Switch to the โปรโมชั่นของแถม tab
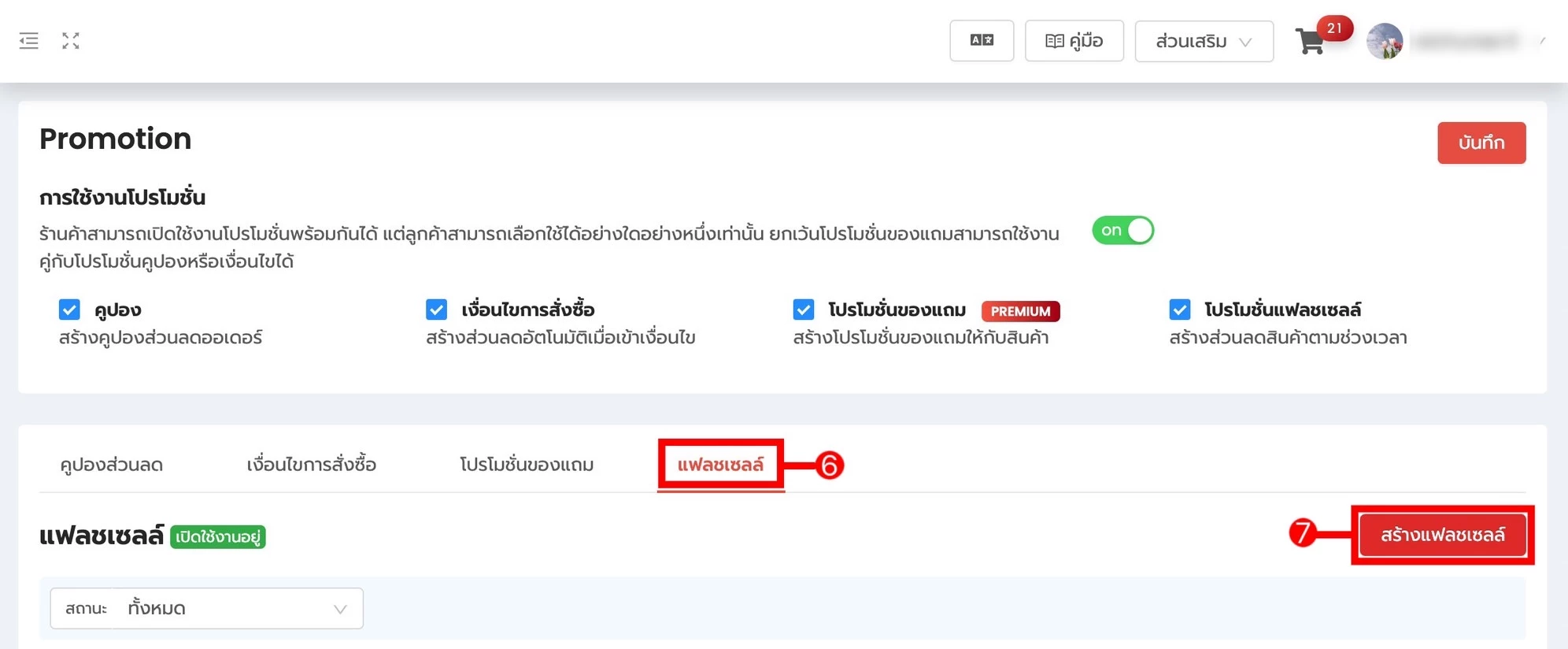This screenshot has height=649, width=1568. [x=527, y=465]
